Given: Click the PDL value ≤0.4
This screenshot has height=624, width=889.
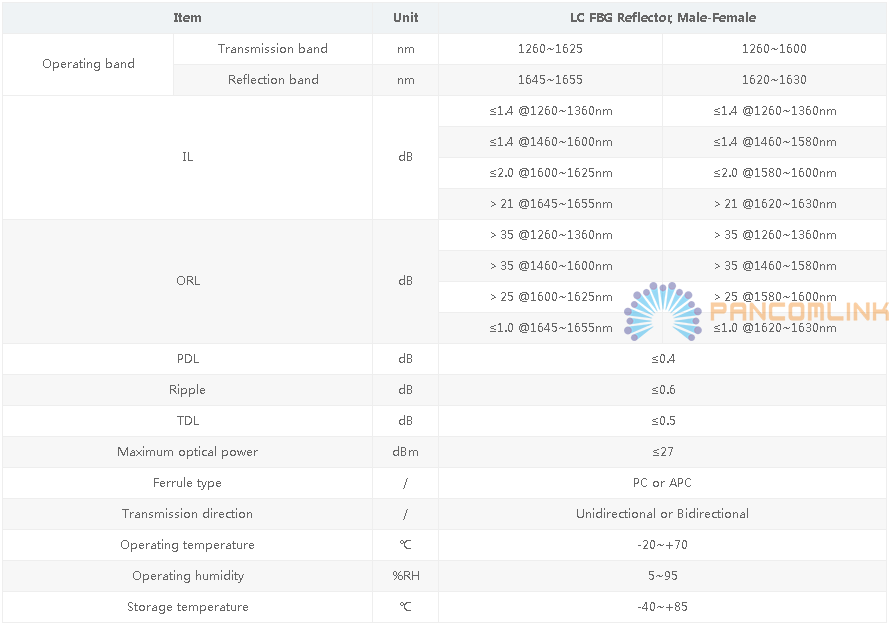Looking at the screenshot, I should click(663, 359).
